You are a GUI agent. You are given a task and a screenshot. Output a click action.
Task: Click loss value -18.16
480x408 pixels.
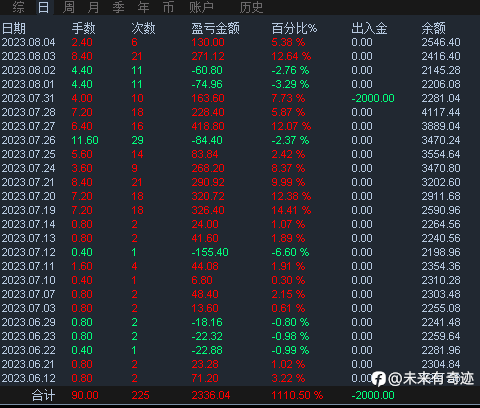click(x=207, y=322)
